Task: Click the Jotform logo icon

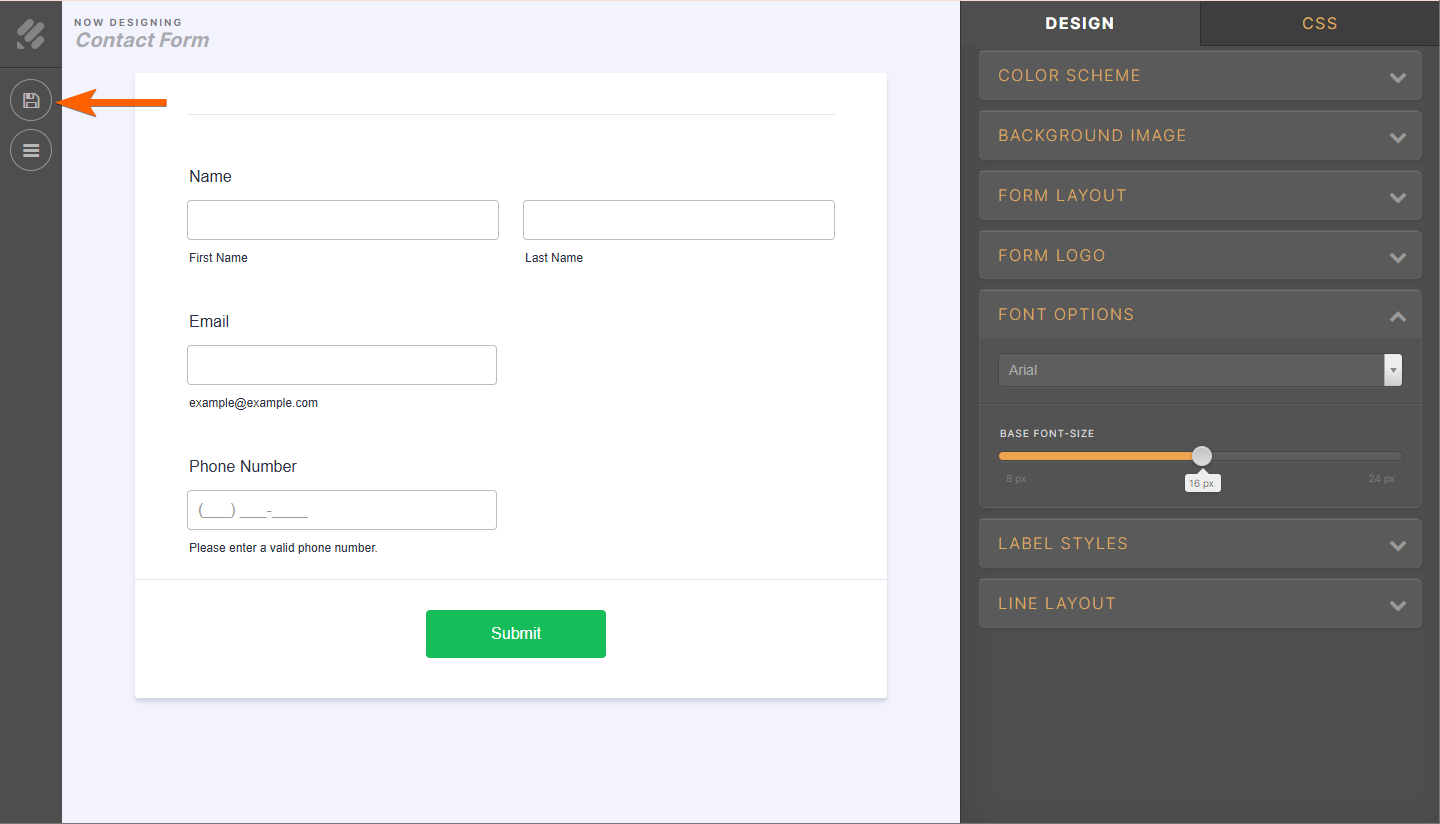Action: (30, 32)
